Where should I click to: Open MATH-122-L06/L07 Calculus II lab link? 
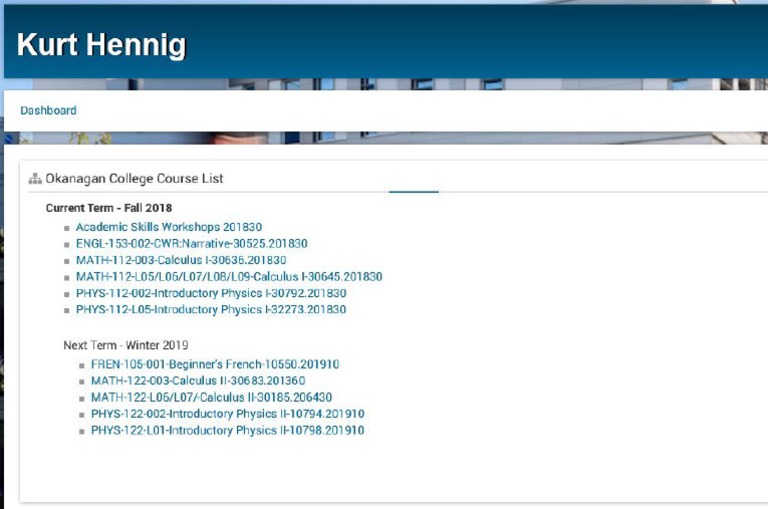click(x=211, y=397)
